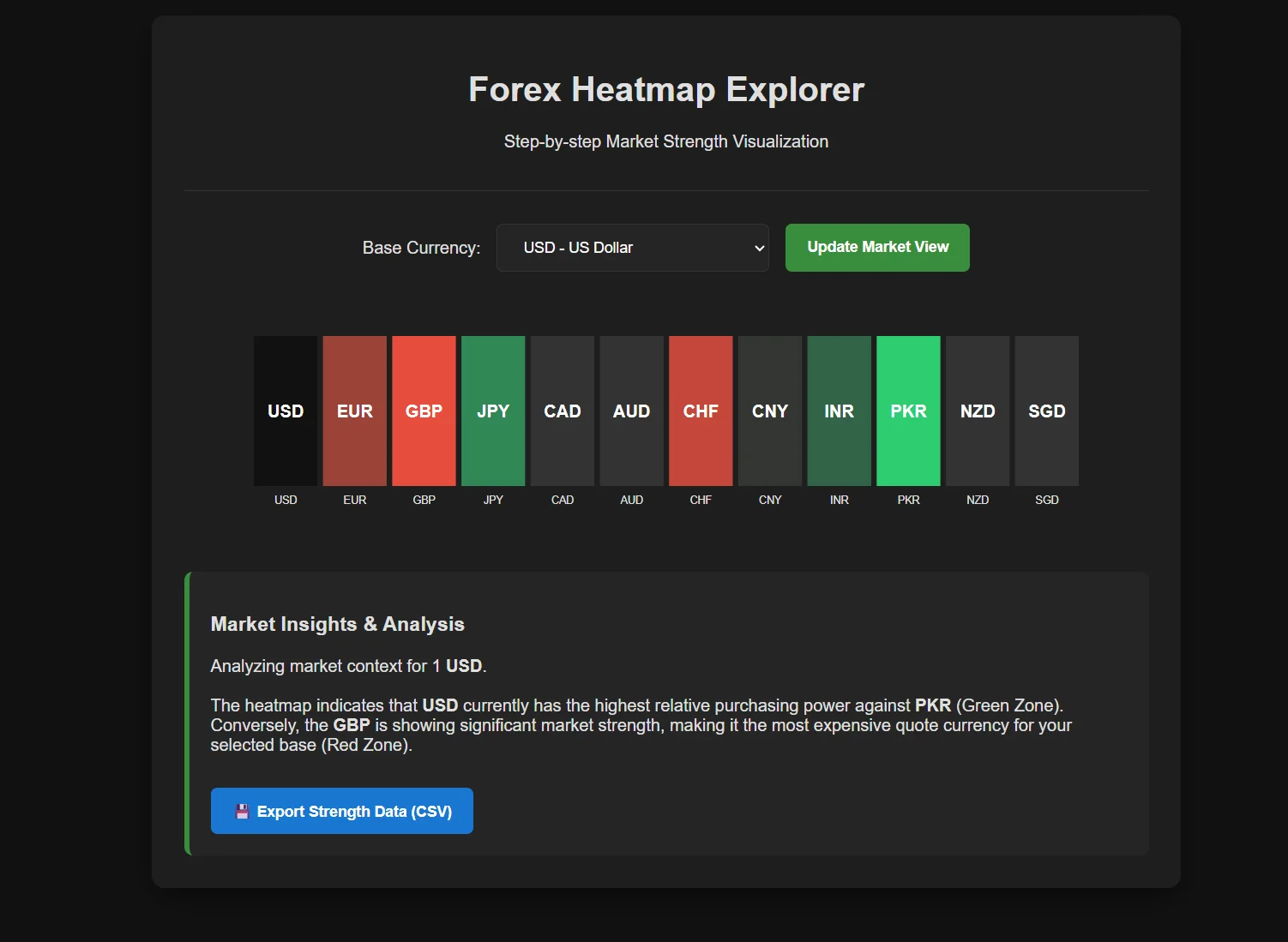Click the bright green PKR tile
The width and height of the screenshot is (1288, 942).
(x=907, y=411)
